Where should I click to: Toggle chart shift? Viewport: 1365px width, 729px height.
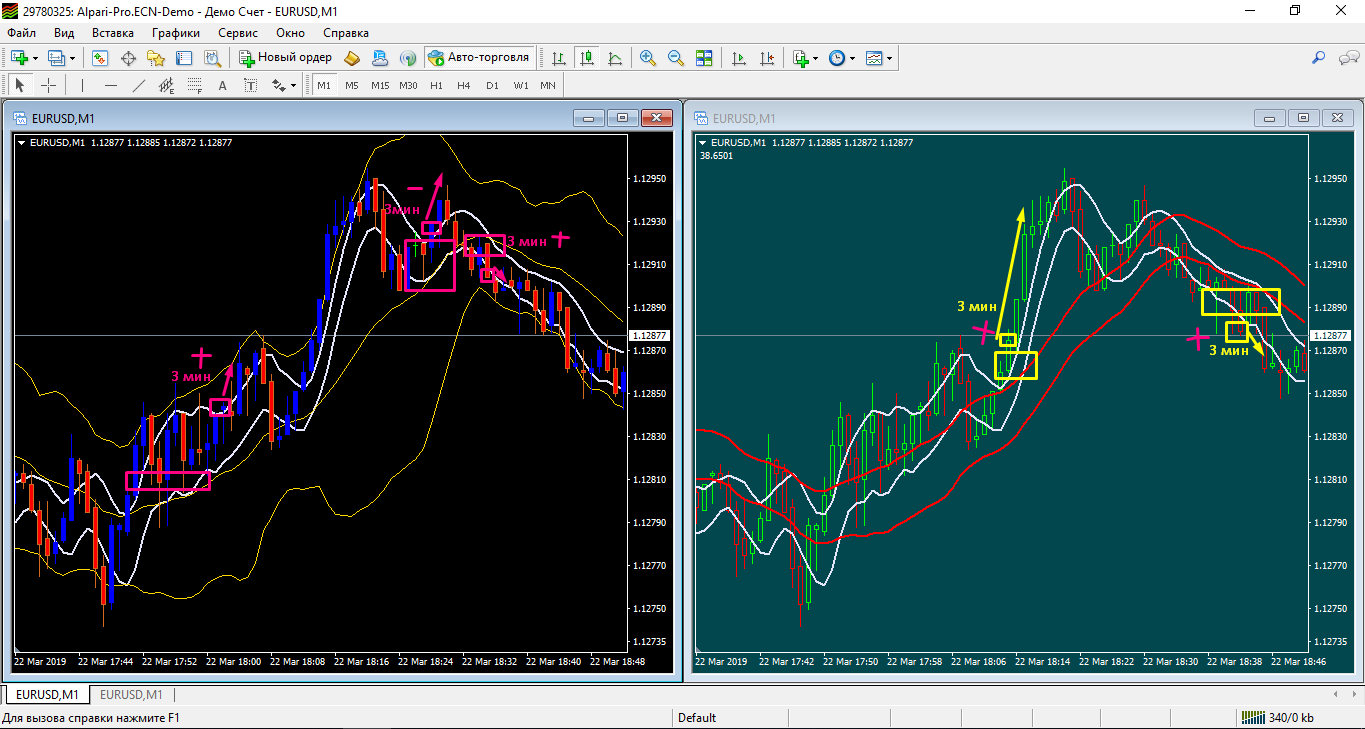point(767,58)
